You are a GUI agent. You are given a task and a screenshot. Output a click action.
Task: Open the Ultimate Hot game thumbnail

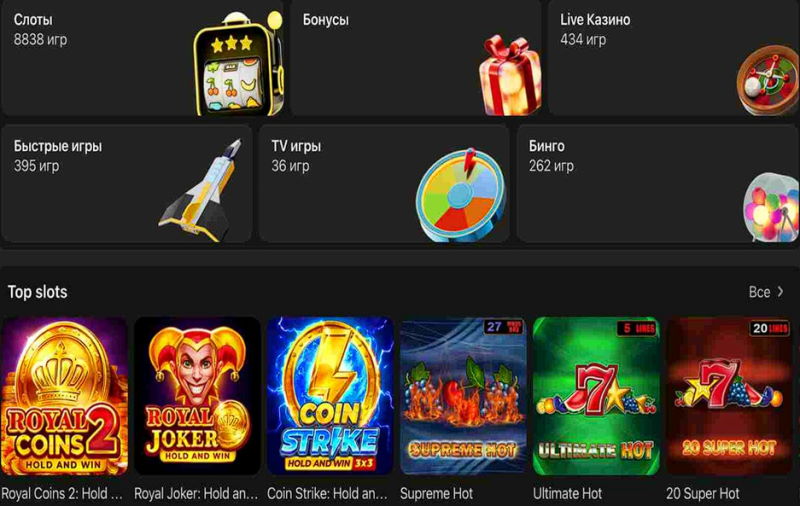pyautogui.click(x=596, y=396)
